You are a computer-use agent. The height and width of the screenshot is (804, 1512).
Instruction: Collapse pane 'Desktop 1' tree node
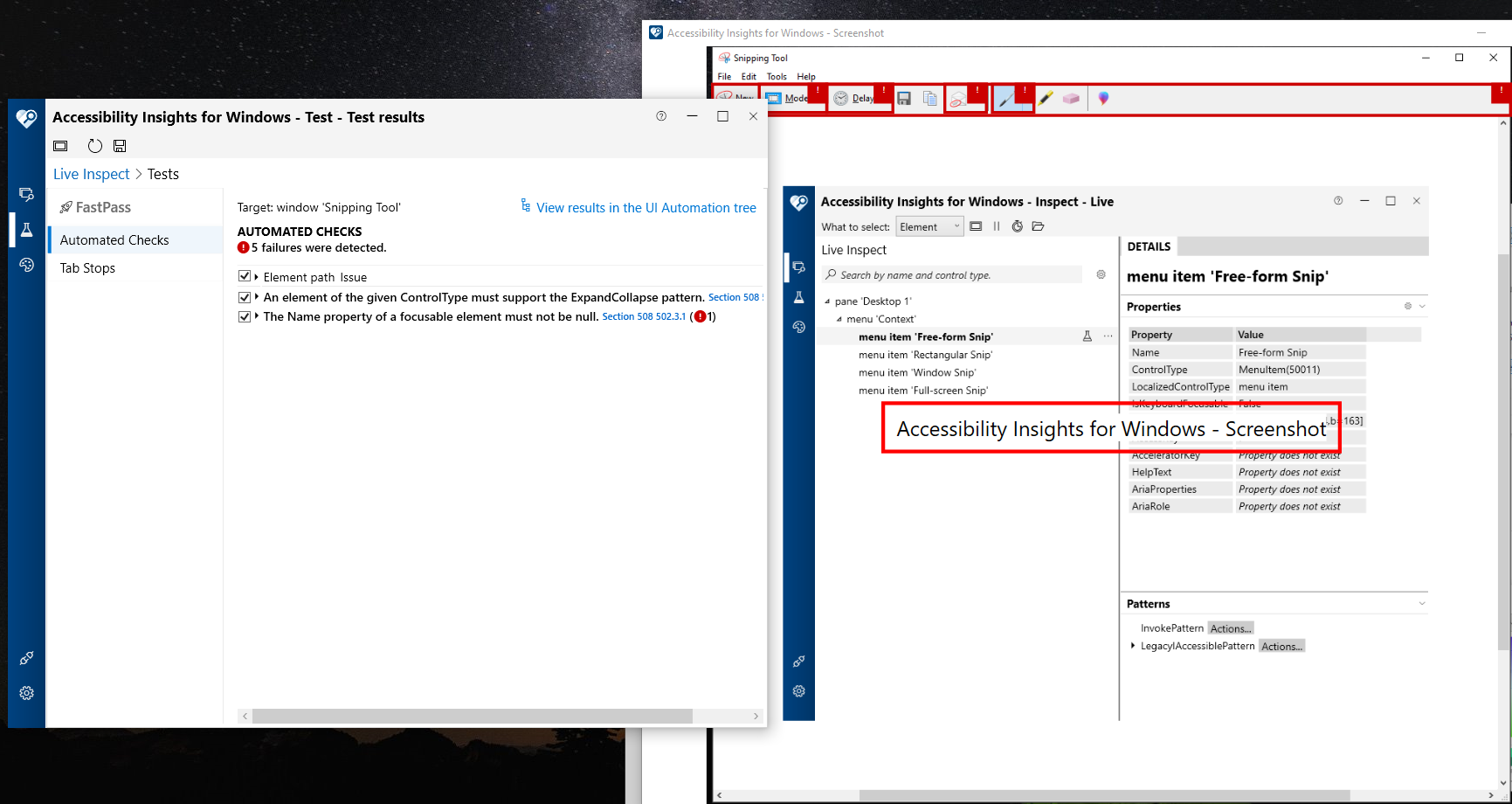828,301
